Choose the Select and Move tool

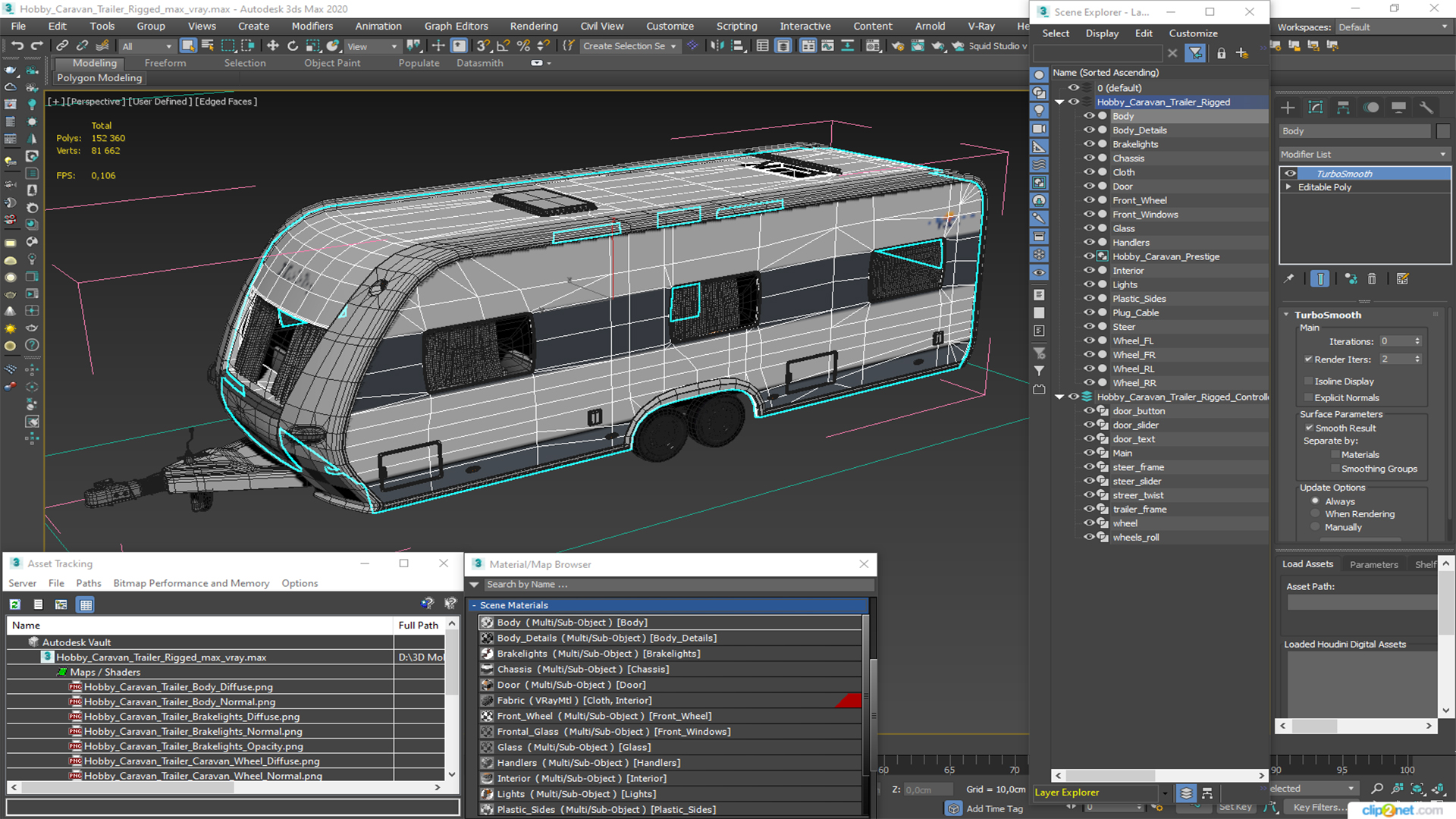click(x=273, y=46)
